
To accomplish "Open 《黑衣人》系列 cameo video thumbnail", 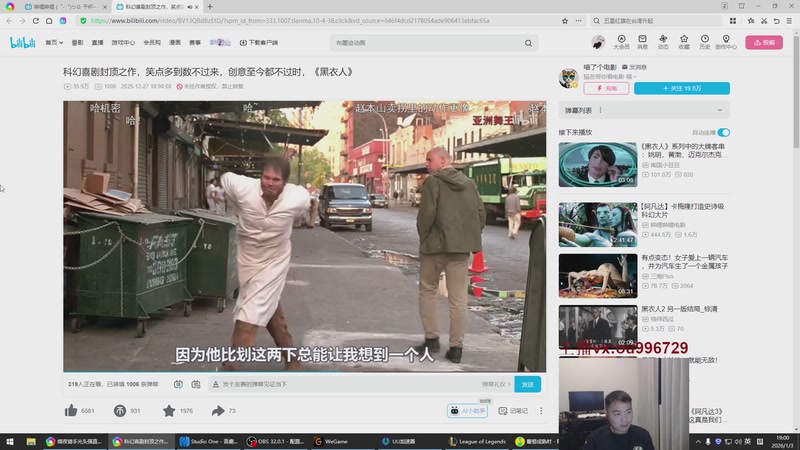I will [x=597, y=165].
